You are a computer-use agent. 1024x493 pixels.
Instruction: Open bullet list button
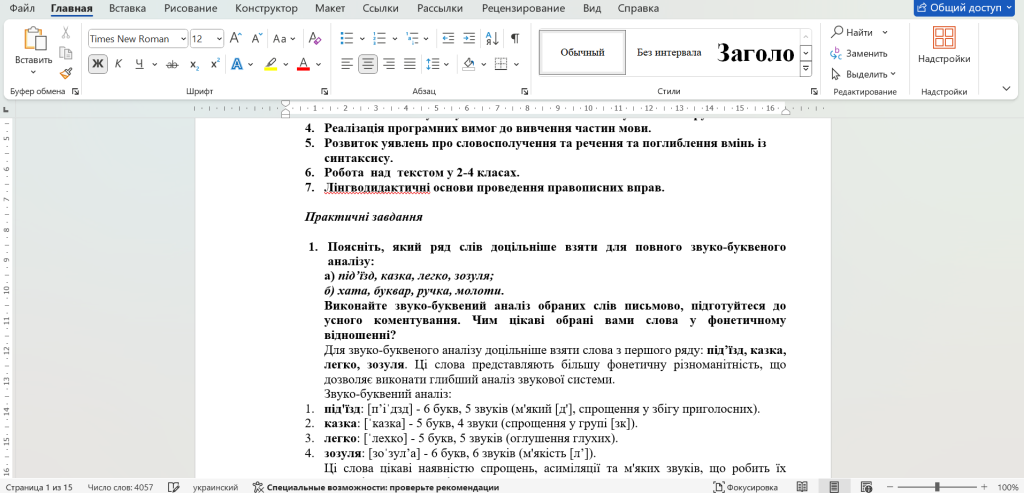point(347,39)
